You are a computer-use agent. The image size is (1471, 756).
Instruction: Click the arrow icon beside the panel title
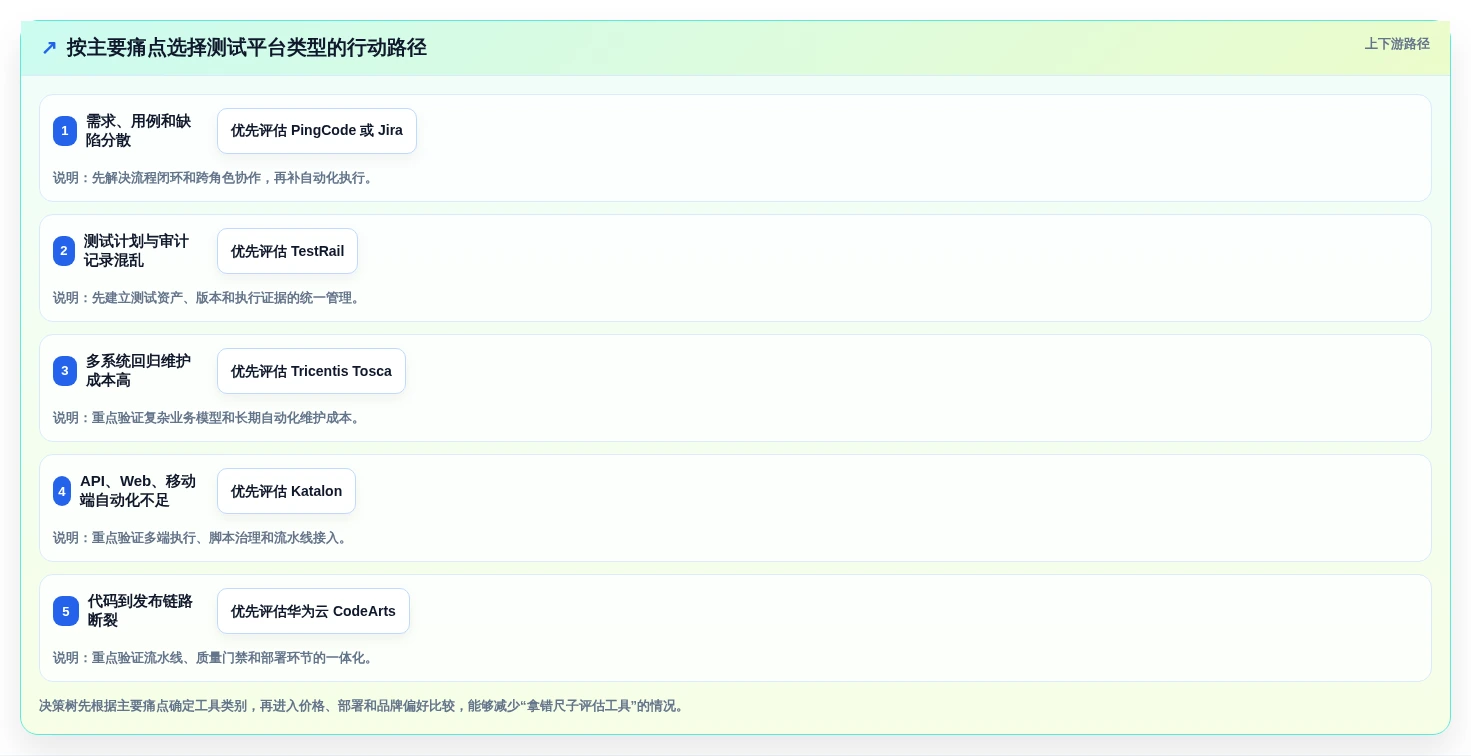coord(49,48)
